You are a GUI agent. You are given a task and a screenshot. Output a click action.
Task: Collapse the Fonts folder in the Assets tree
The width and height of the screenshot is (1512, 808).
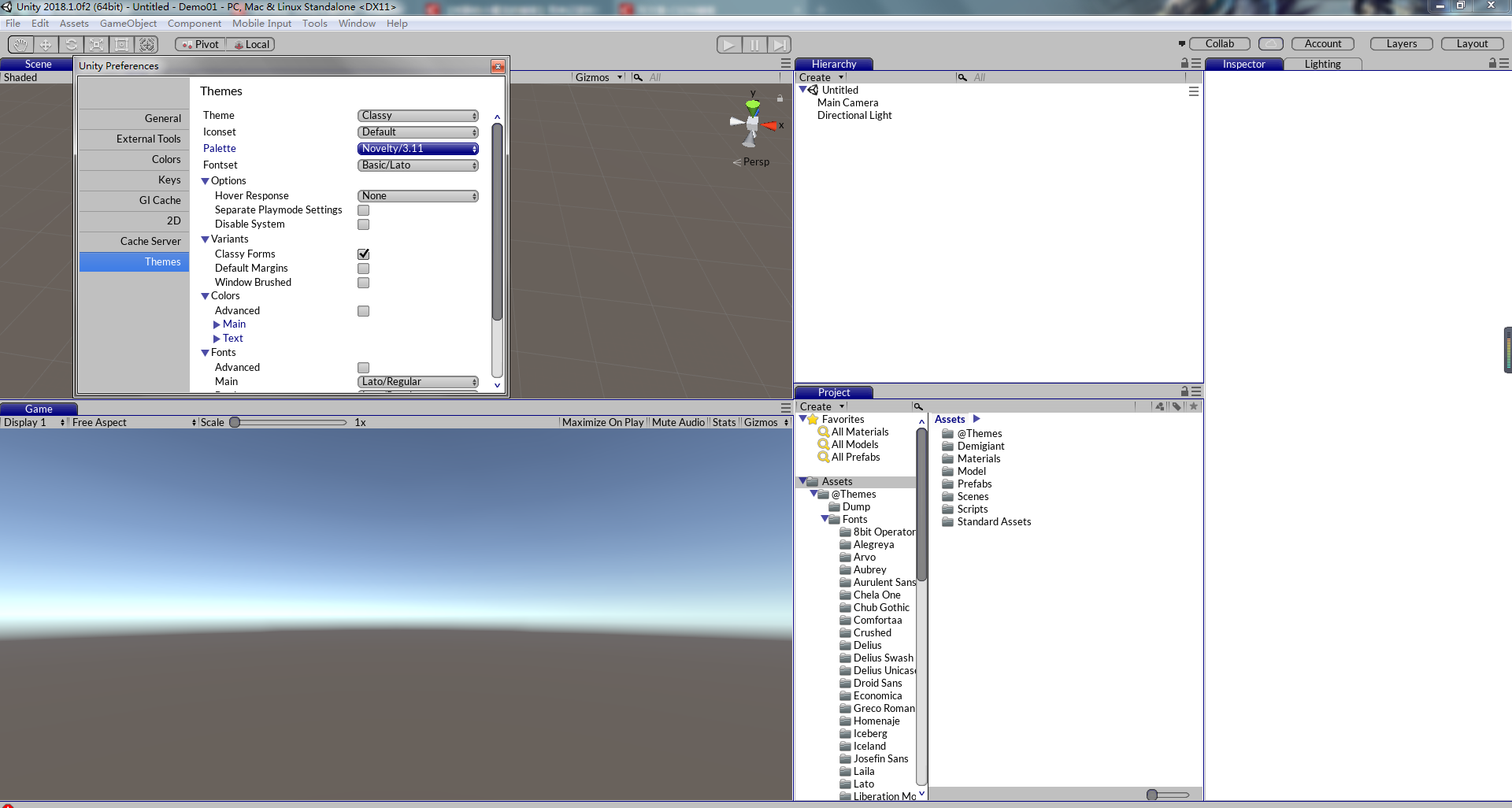826,519
